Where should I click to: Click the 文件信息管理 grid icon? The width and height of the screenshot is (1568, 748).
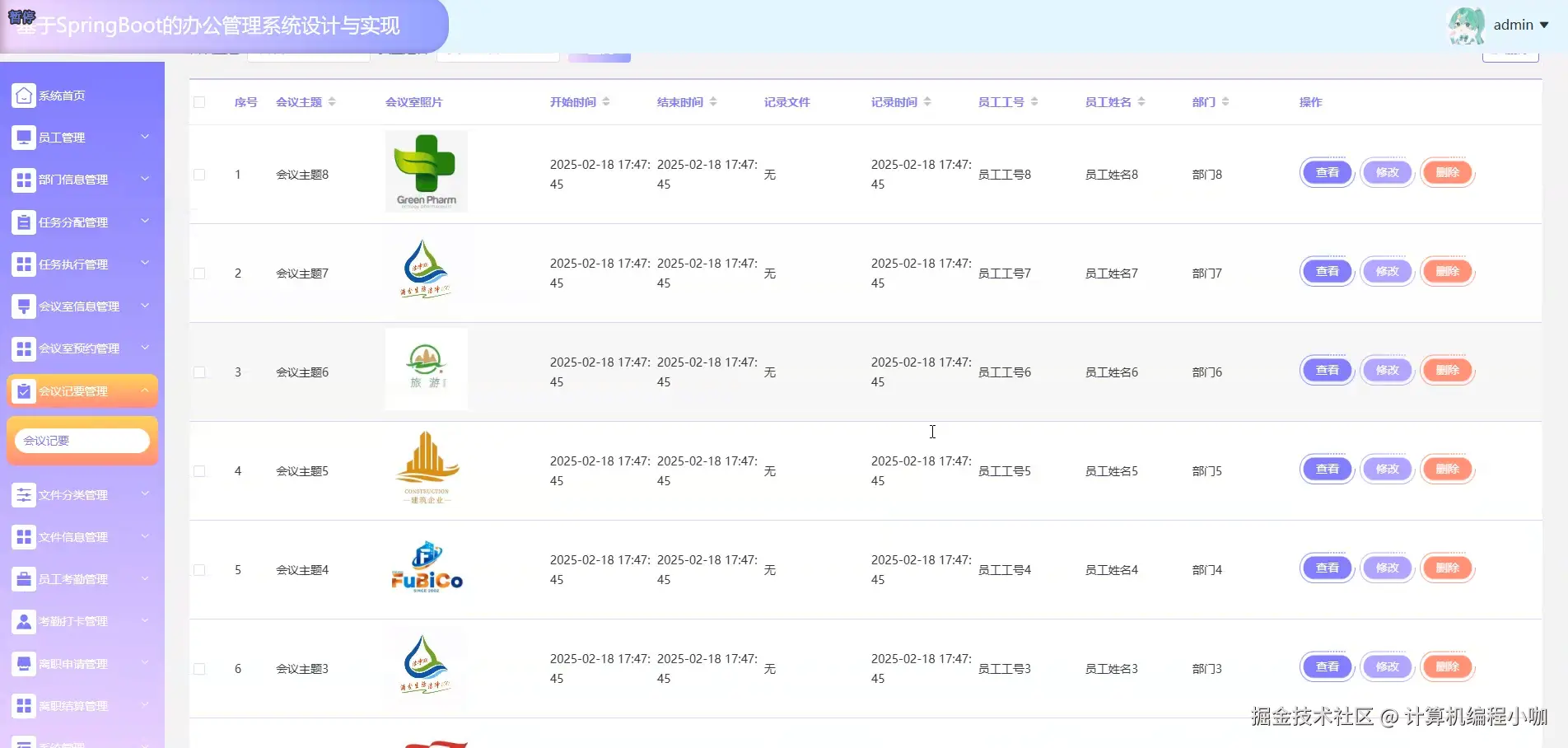(24, 537)
